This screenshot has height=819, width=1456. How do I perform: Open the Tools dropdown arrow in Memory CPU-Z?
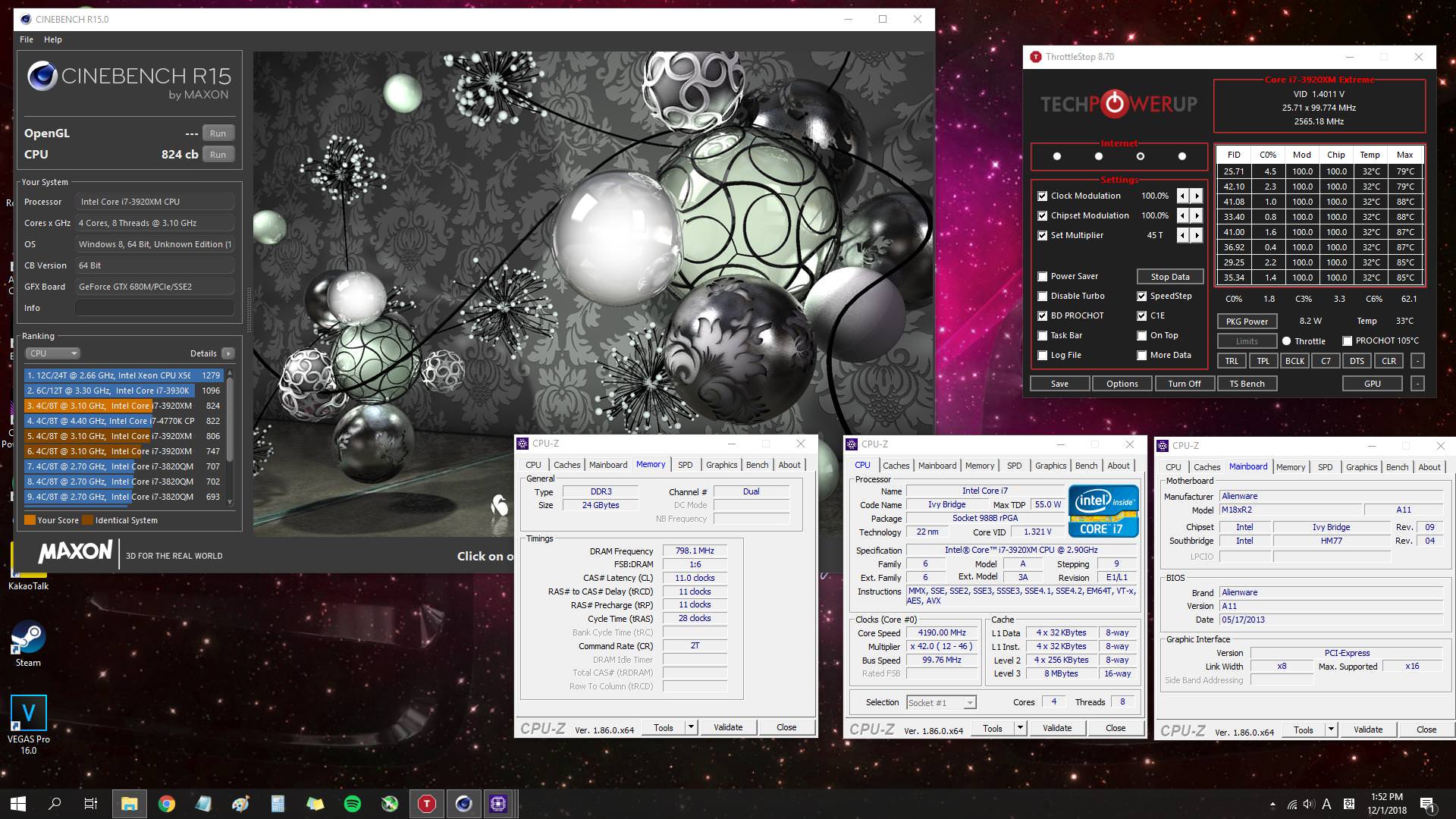coord(691,727)
